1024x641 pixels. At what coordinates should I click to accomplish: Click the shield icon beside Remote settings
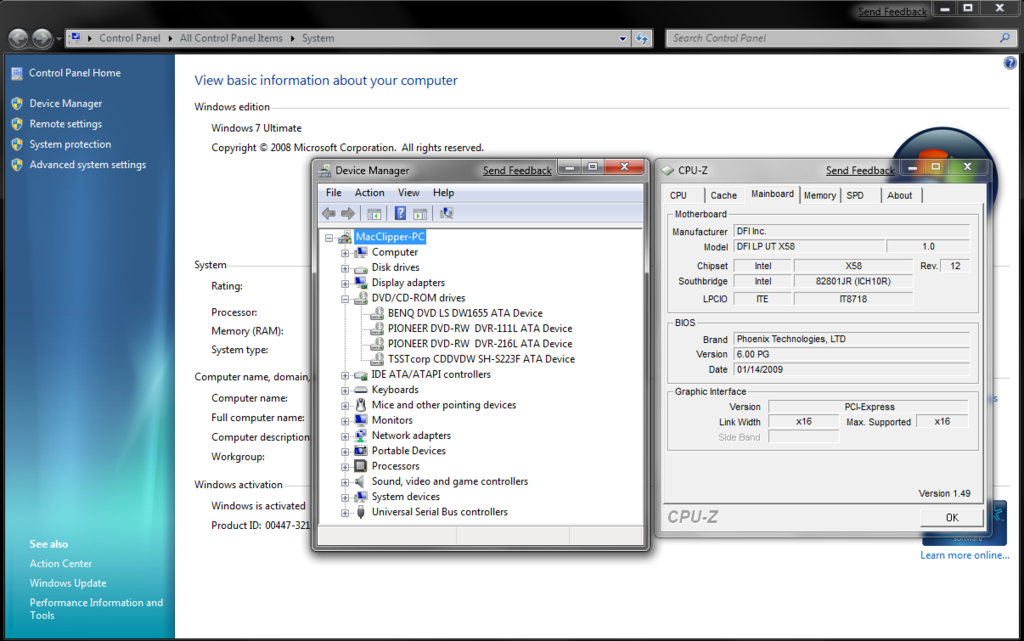click(17, 123)
